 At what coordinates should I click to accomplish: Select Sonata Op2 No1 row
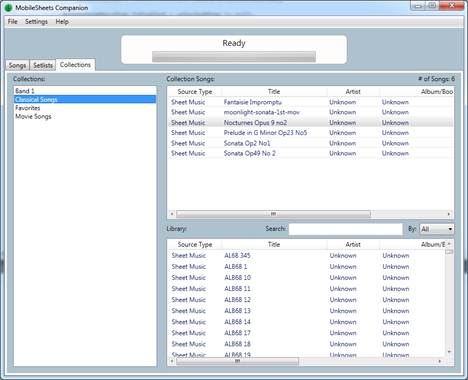click(311, 143)
